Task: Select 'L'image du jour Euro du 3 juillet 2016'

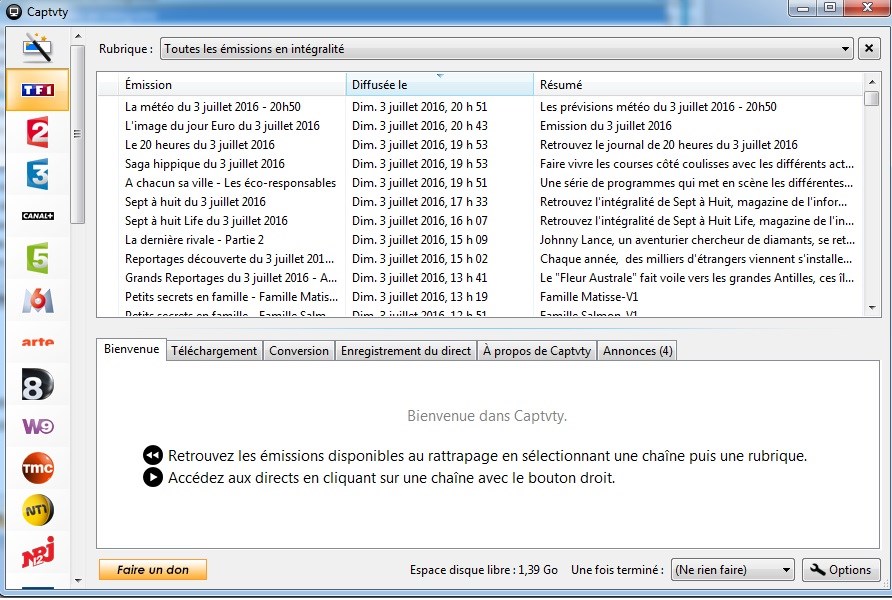Action: (x=222, y=126)
